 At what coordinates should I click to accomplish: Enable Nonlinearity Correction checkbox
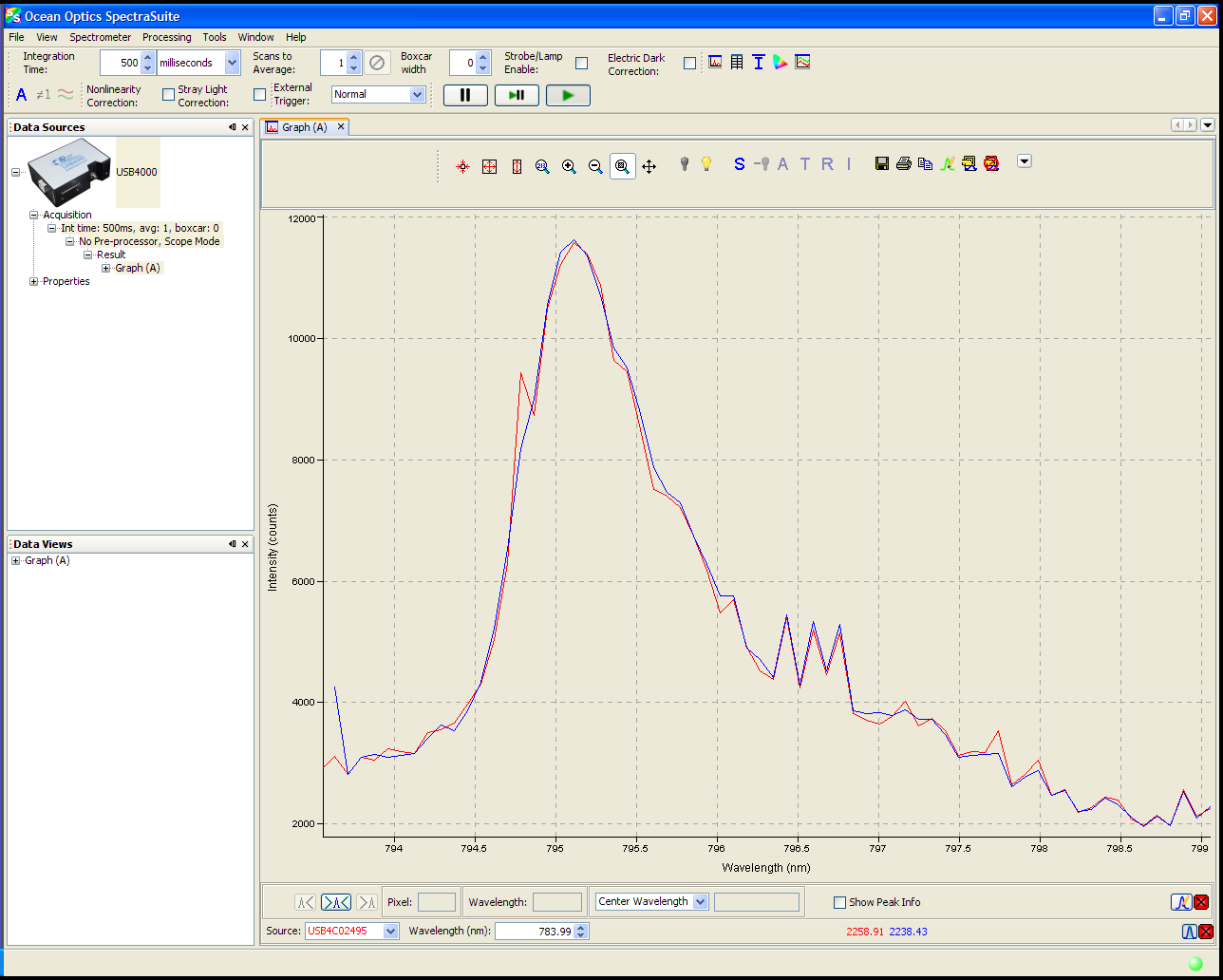point(169,94)
